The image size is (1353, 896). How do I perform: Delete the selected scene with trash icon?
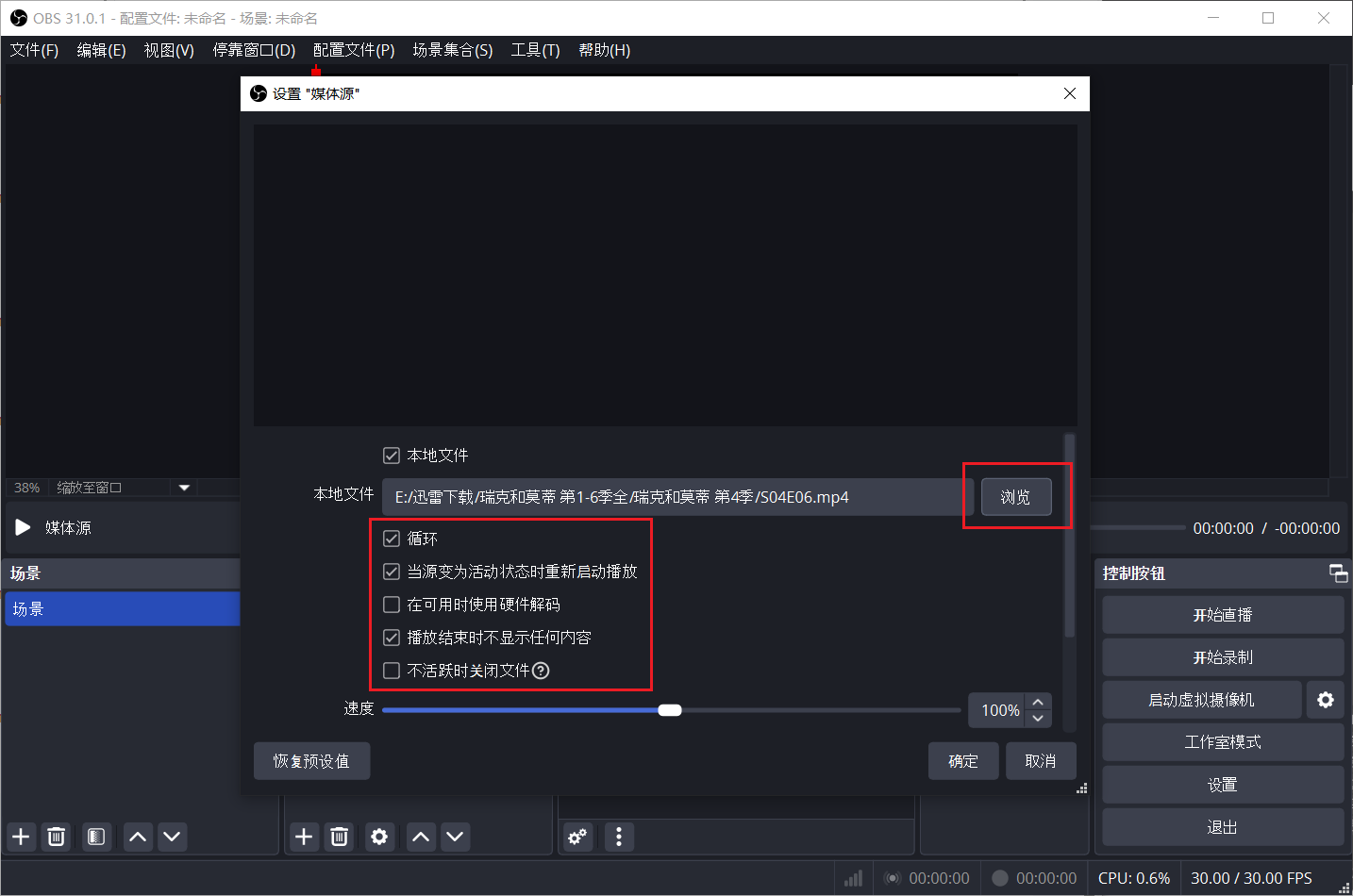coord(57,837)
